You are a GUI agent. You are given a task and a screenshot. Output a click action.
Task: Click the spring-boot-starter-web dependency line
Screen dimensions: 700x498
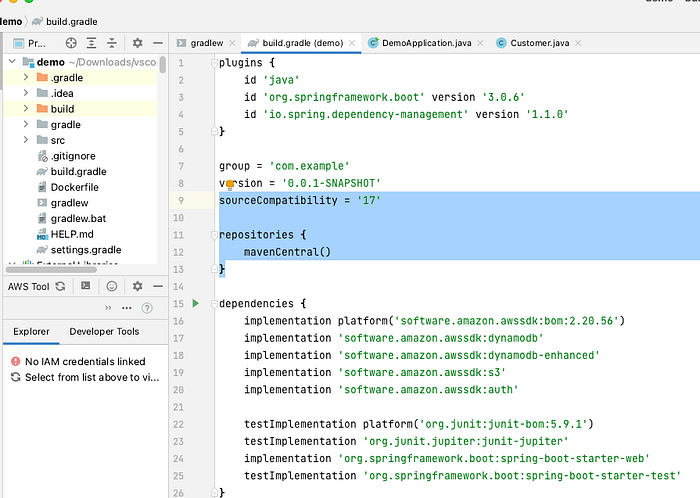pyautogui.click(x=446, y=458)
